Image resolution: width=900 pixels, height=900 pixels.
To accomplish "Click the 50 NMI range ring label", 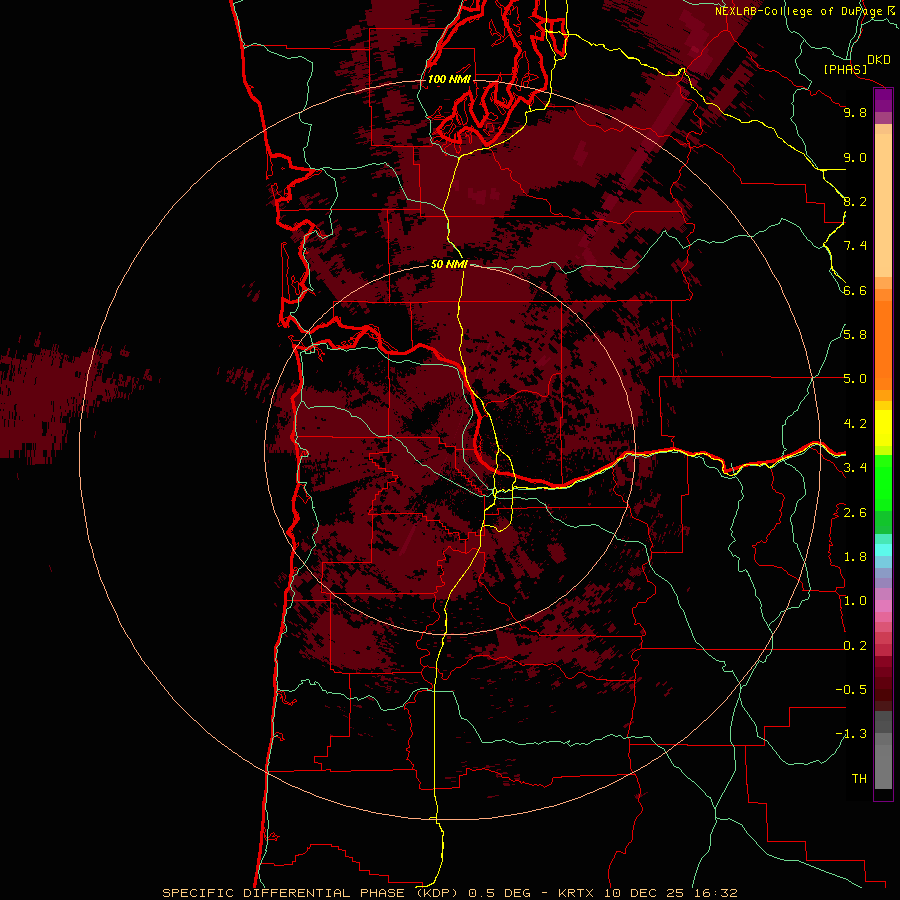I will click(x=449, y=265).
